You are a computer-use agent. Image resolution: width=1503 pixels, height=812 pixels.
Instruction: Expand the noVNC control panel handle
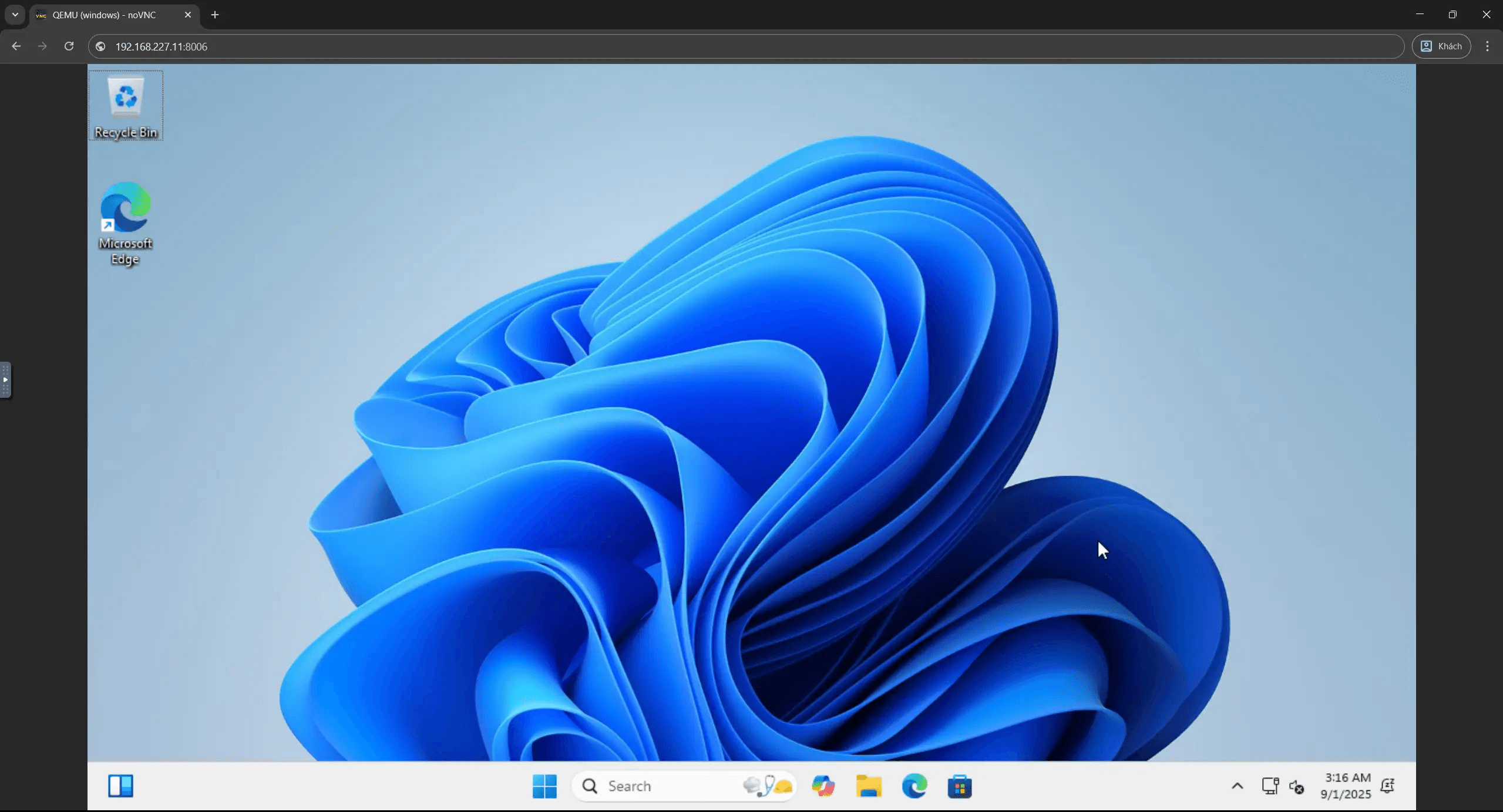pos(5,380)
